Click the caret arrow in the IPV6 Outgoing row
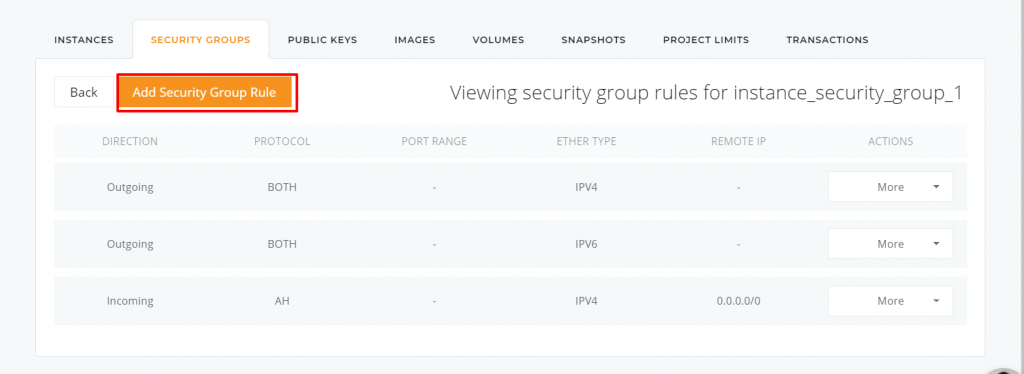Screen dimensions: 1024x374 936,243
